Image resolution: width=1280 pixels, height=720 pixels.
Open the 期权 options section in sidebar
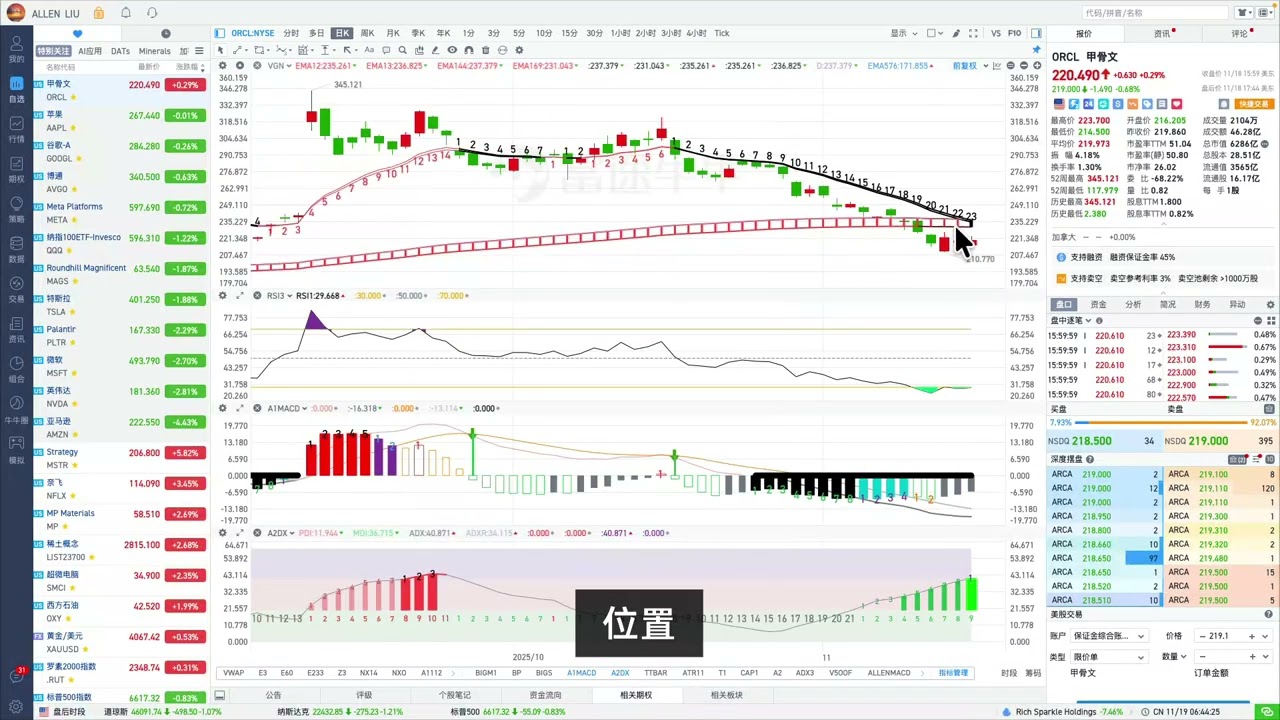coord(16,170)
